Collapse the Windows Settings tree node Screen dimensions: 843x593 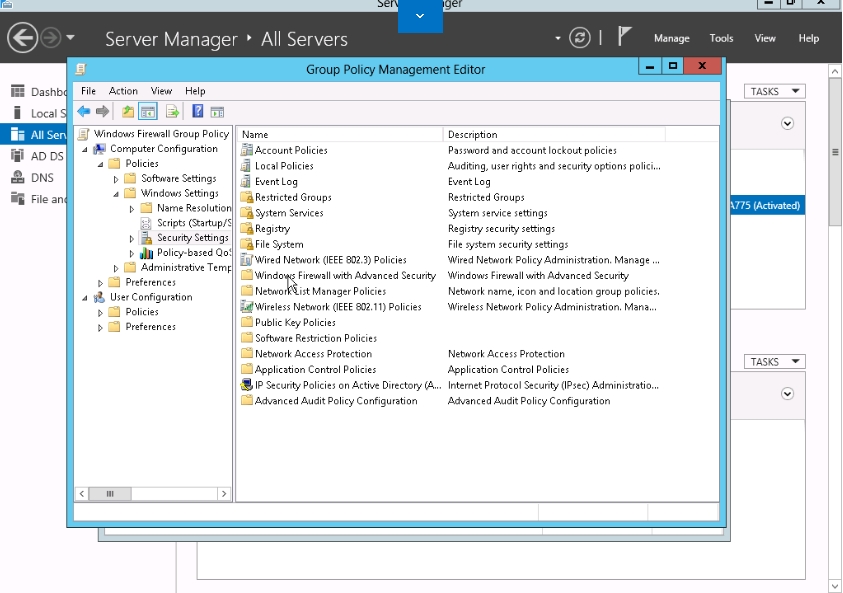point(116,194)
